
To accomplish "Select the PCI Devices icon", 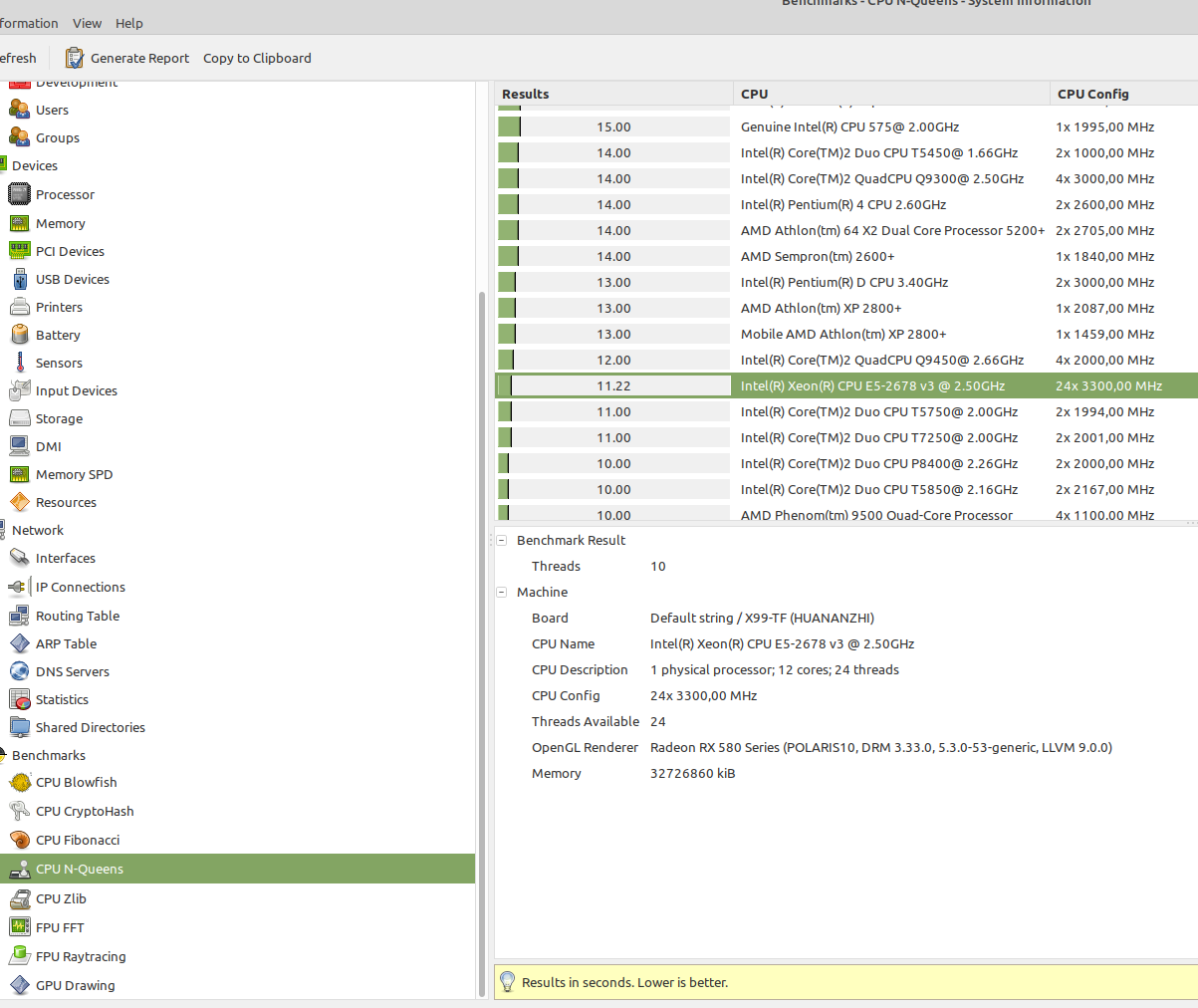I will tap(19, 251).
